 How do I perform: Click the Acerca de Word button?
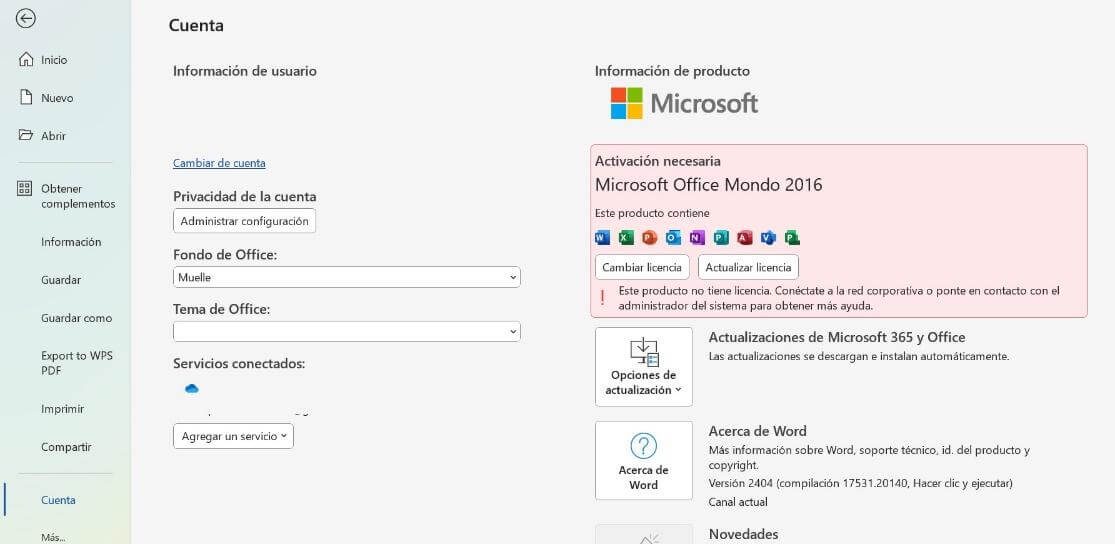point(644,460)
